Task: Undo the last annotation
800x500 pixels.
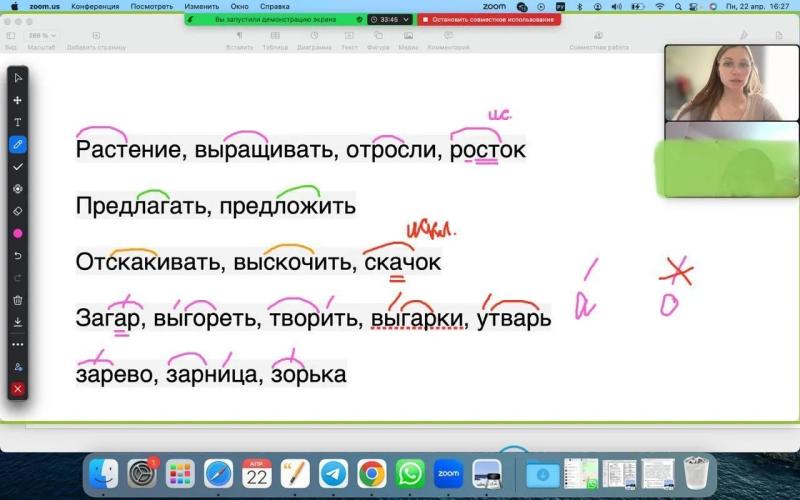Action: pyautogui.click(x=18, y=256)
